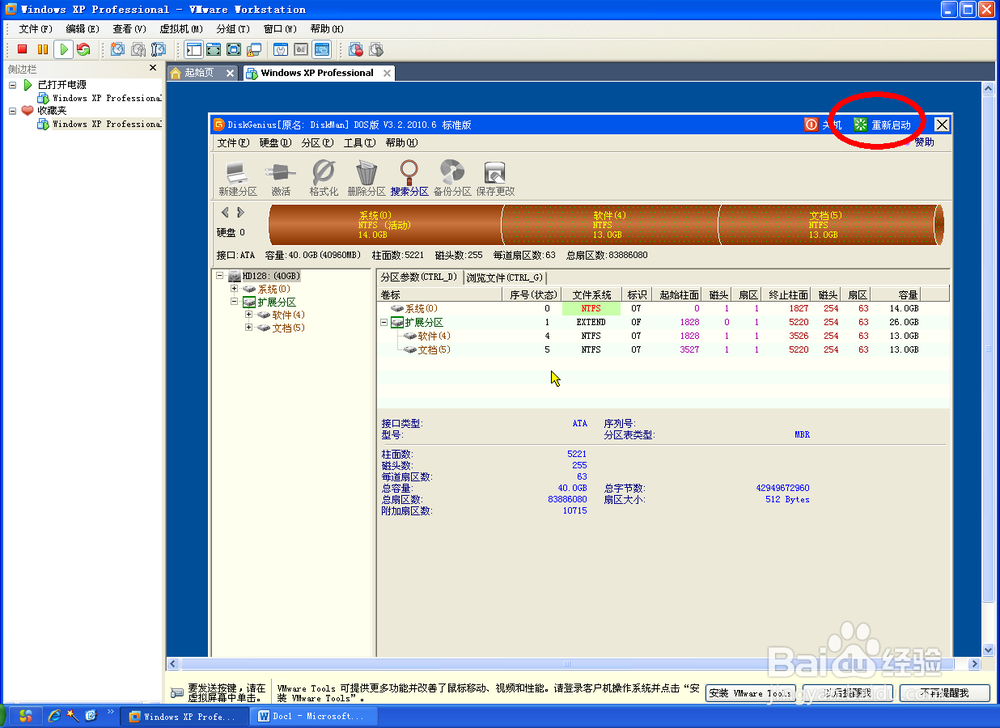Click 重新启动 restart button
Screen dimensions: 1000x728
(x=883, y=125)
